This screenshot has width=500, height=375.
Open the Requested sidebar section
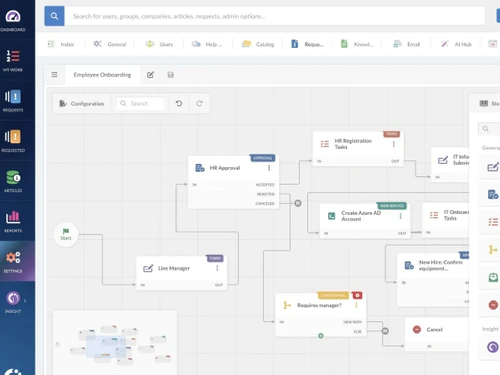click(13, 140)
